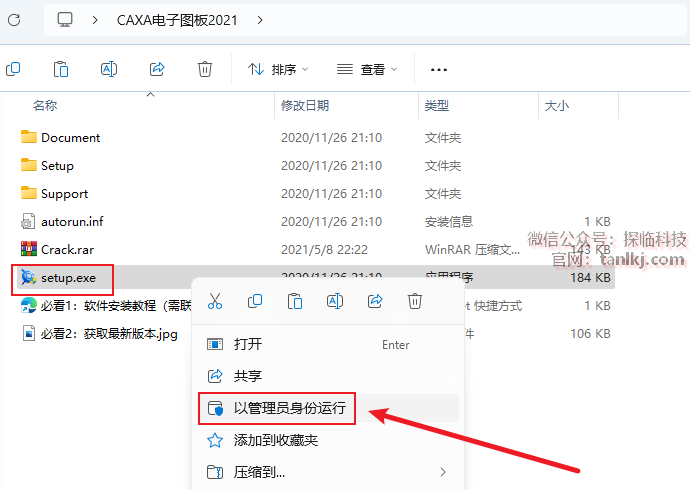
Task: Click the 必看2 jpg image icon
Action: [x=29, y=333]
